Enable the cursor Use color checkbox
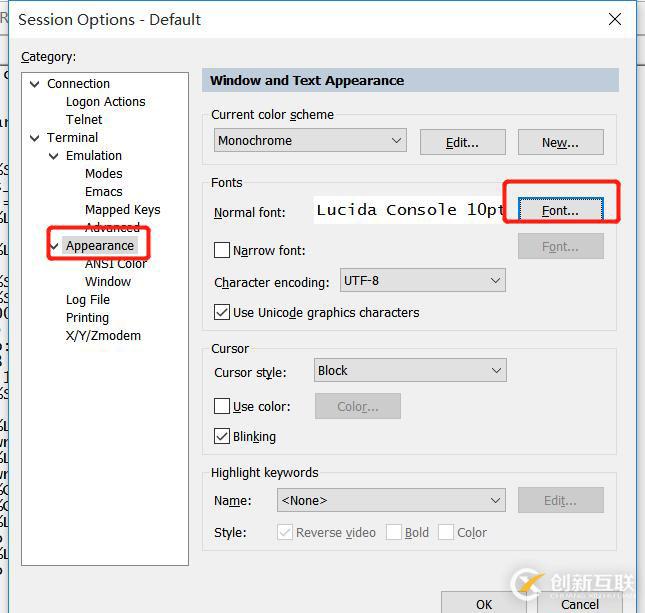This screenshot has width=645, height=613. coord(222,406)
